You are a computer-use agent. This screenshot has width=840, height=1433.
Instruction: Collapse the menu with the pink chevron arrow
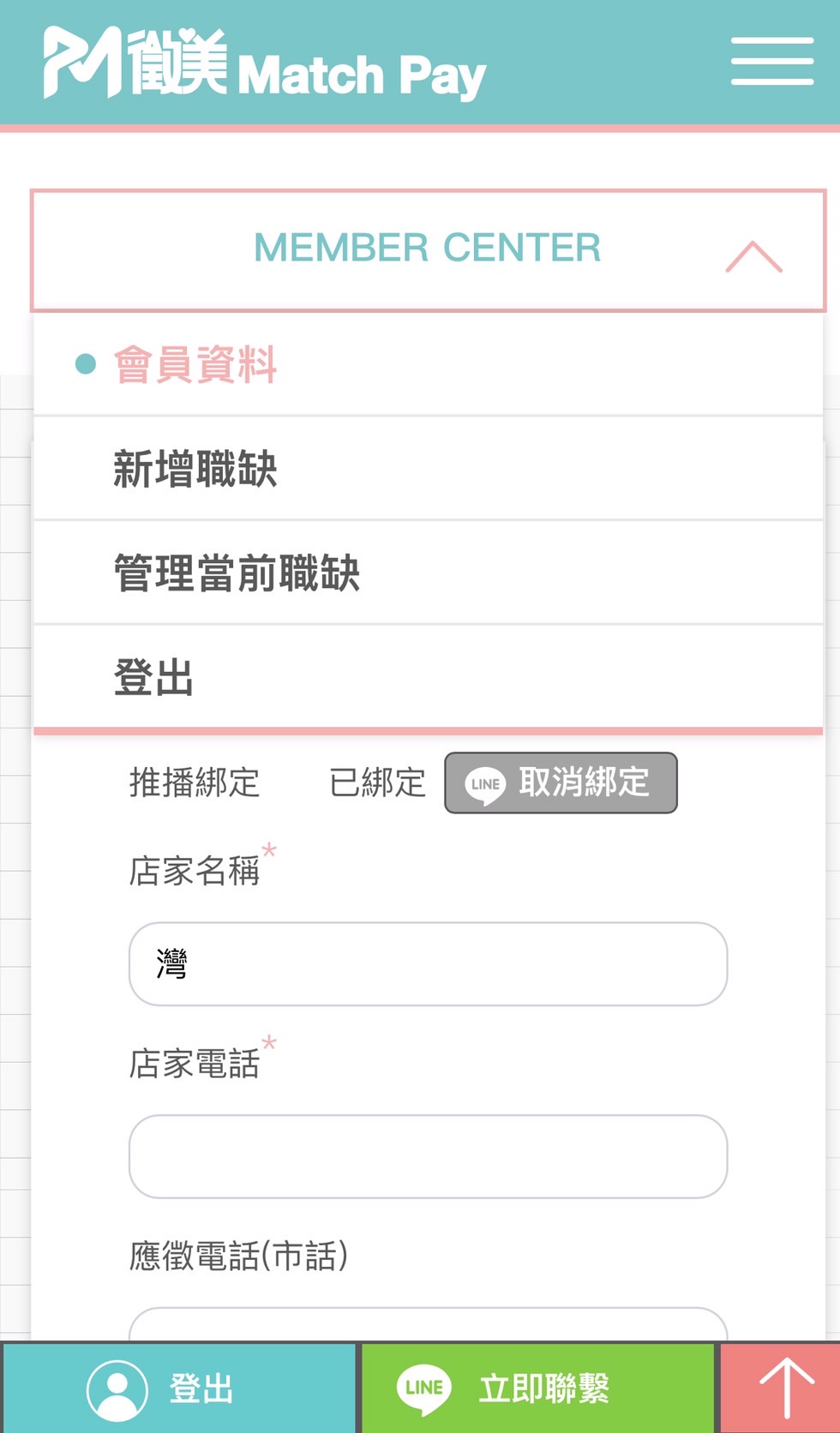point(753,256)
